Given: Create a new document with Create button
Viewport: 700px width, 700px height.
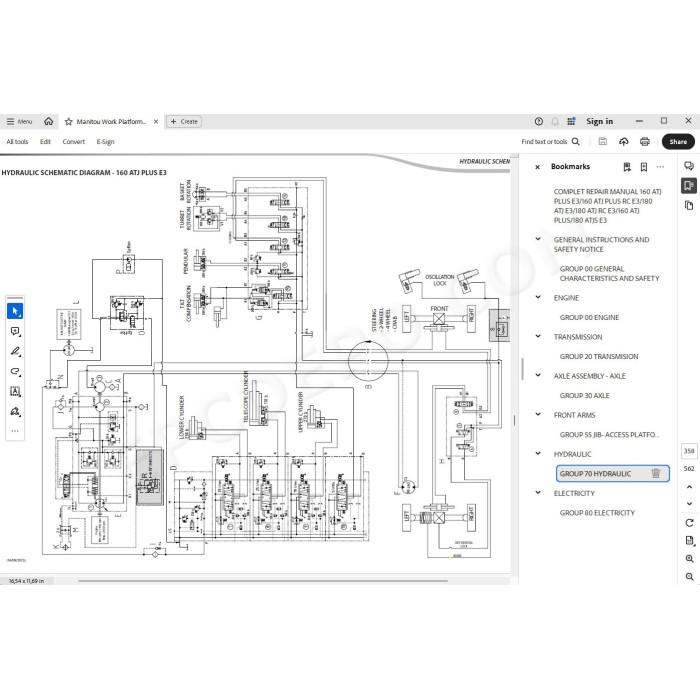Looking at the screenshot, I should pyautogui.click(x=184, y=121).
